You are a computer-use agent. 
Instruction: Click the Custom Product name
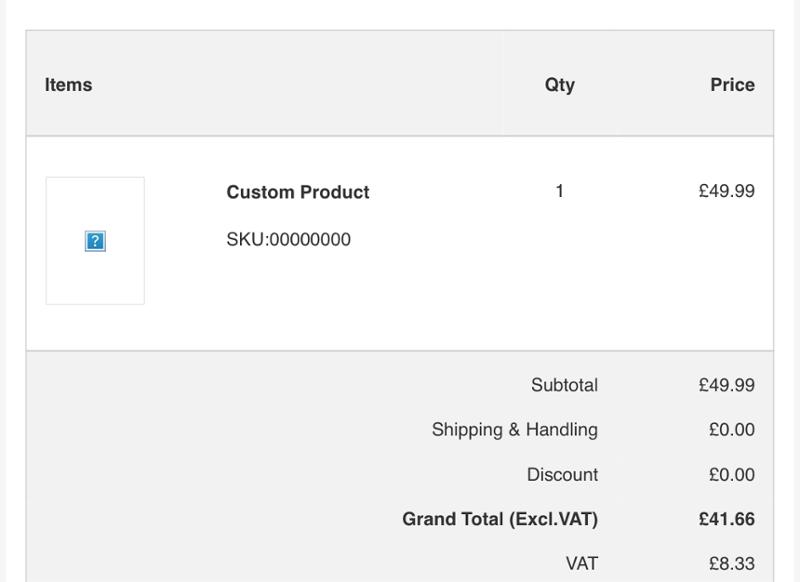298,192
